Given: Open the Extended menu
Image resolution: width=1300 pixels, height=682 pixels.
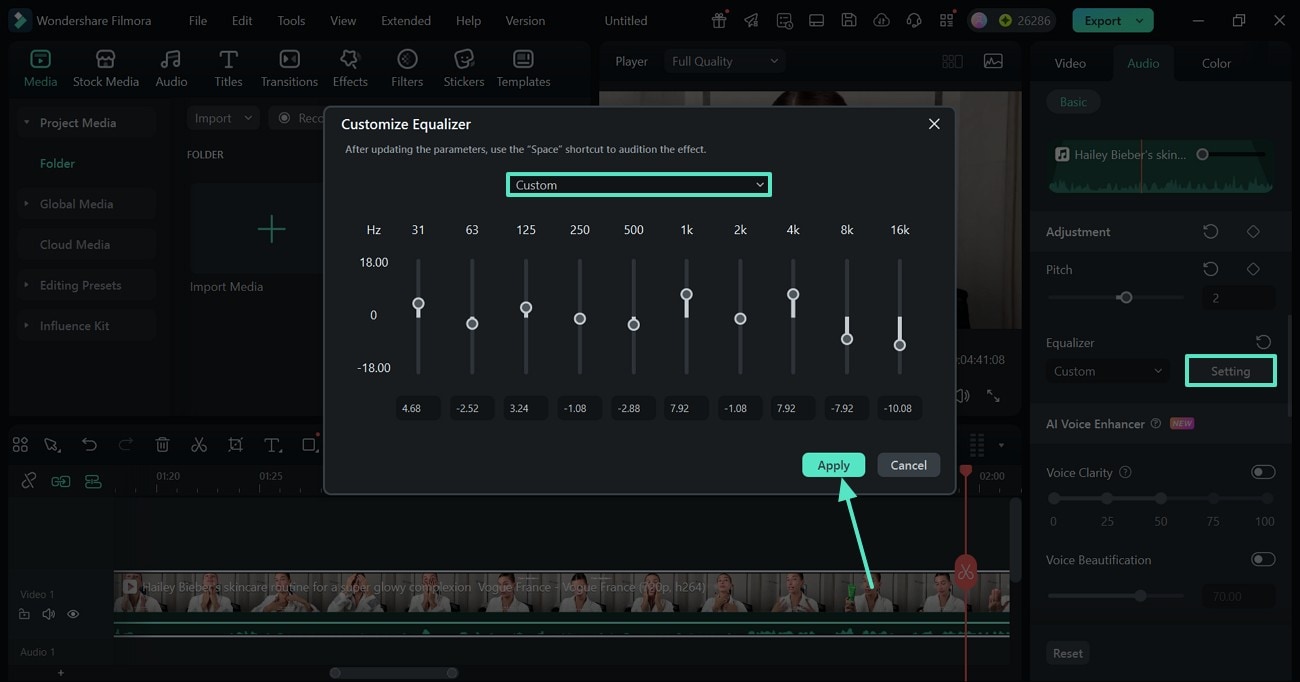Looking at the screenshot, I should point(406,20).
